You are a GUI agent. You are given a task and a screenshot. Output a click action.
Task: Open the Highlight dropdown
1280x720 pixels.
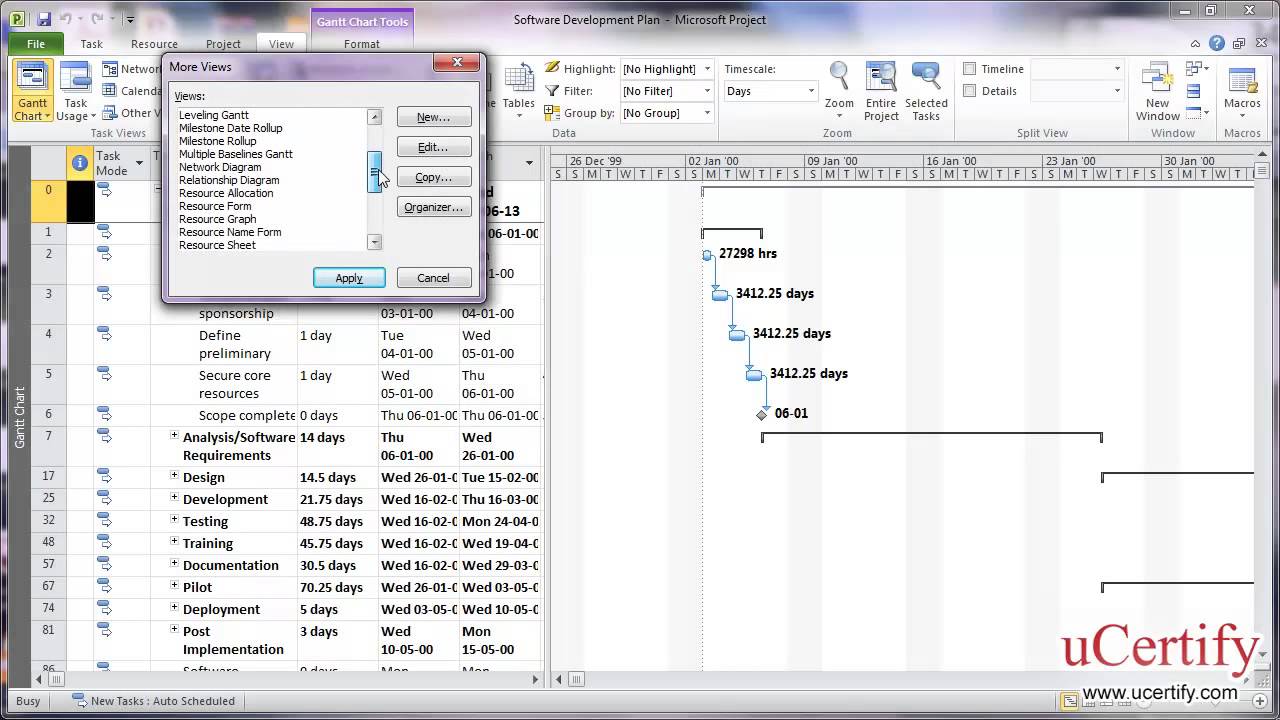(707, 69)
